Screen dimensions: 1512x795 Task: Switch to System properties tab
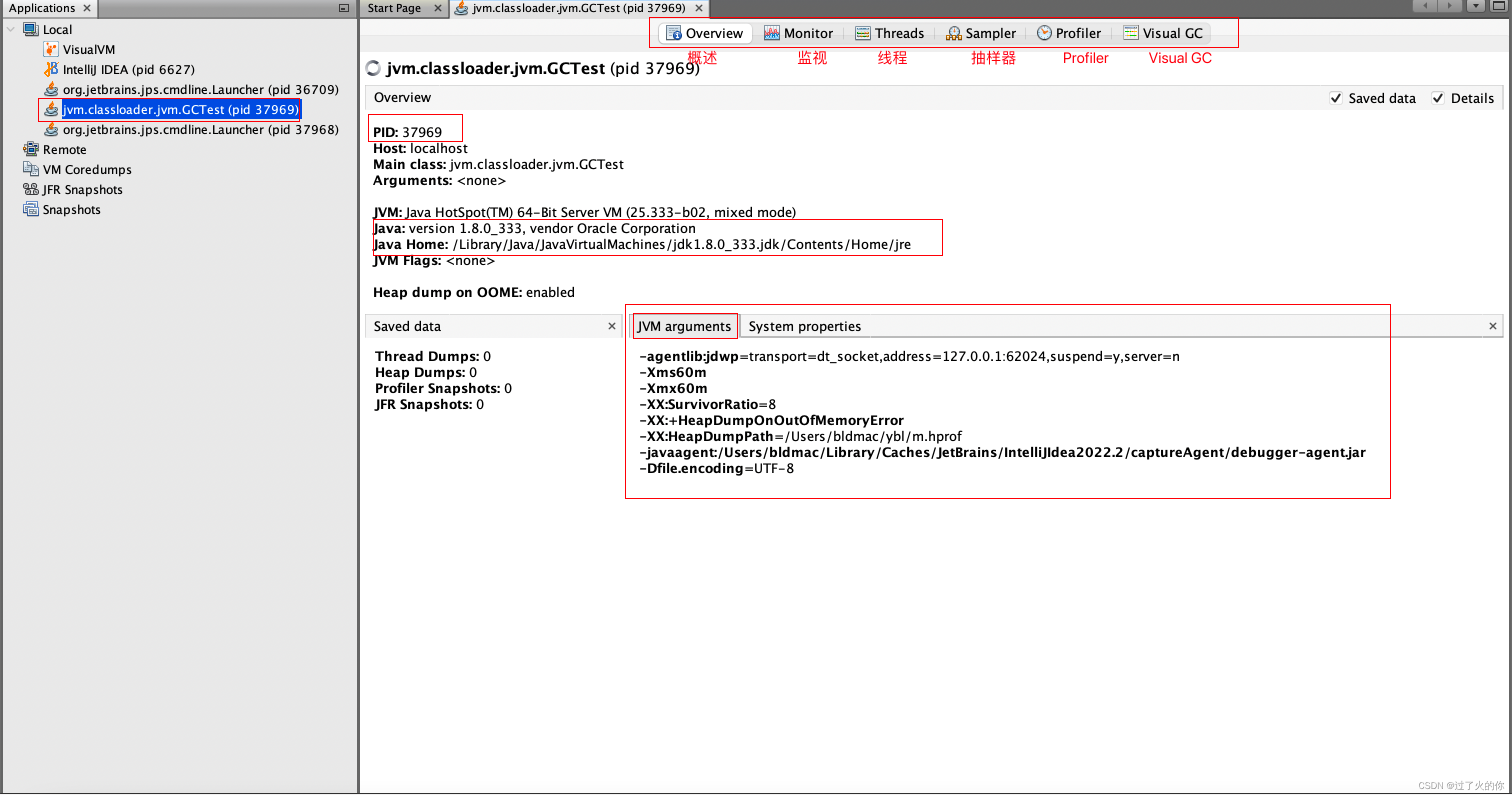coord(804,326)
